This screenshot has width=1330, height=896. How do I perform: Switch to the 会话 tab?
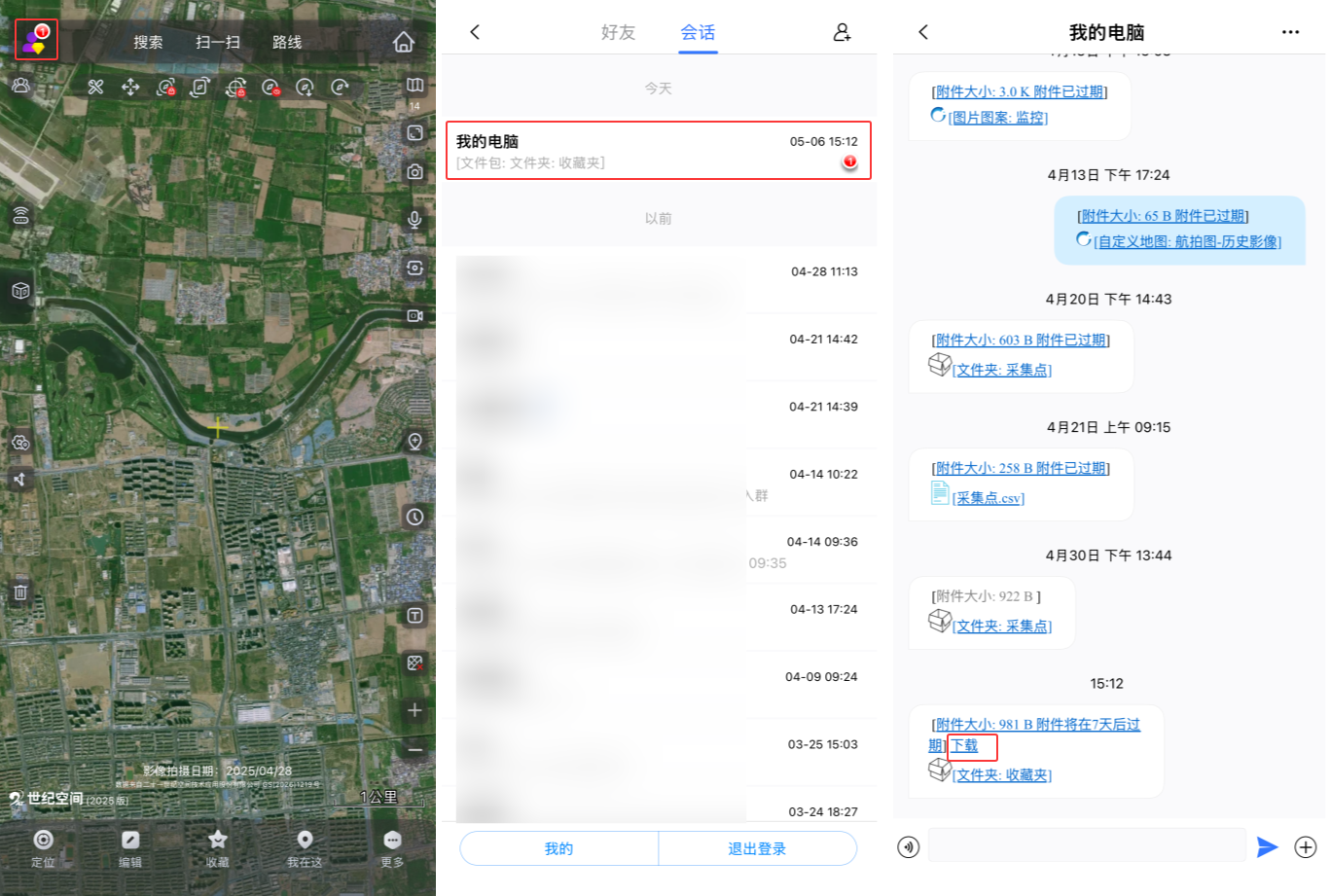[x=698, y=32]
